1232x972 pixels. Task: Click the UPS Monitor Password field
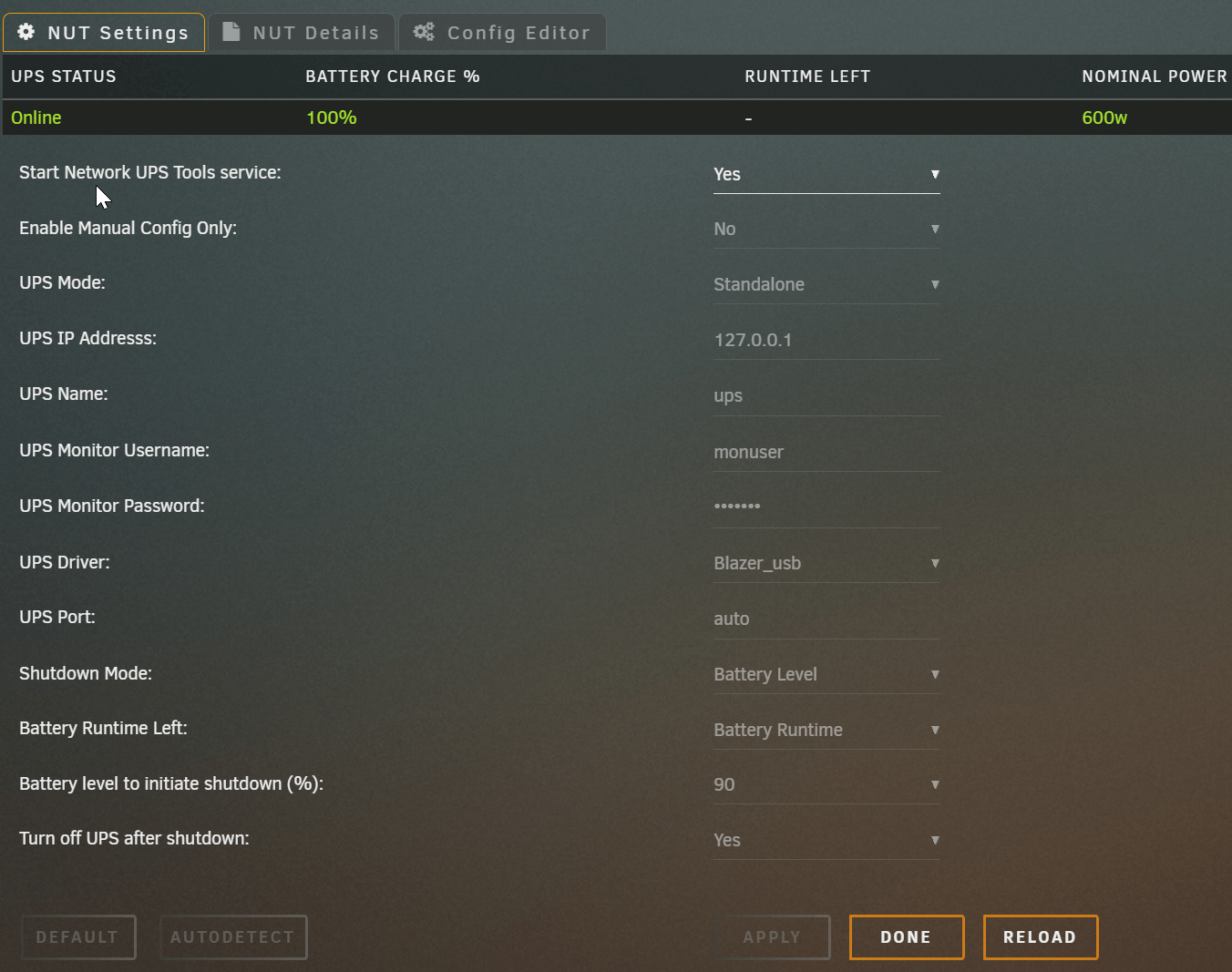pos(826,508)
